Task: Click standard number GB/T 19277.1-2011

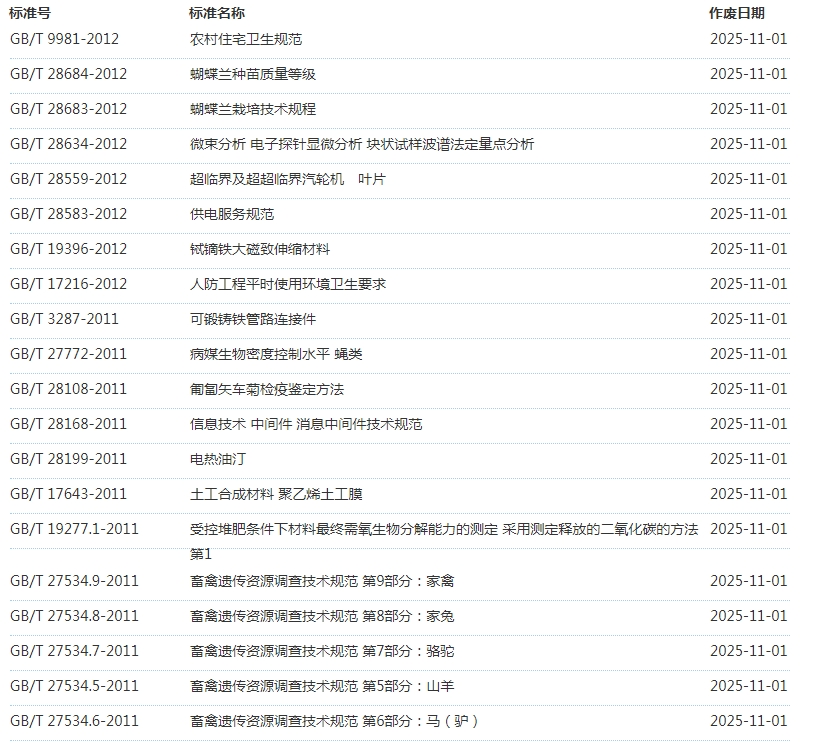Action: coord(74,529)
